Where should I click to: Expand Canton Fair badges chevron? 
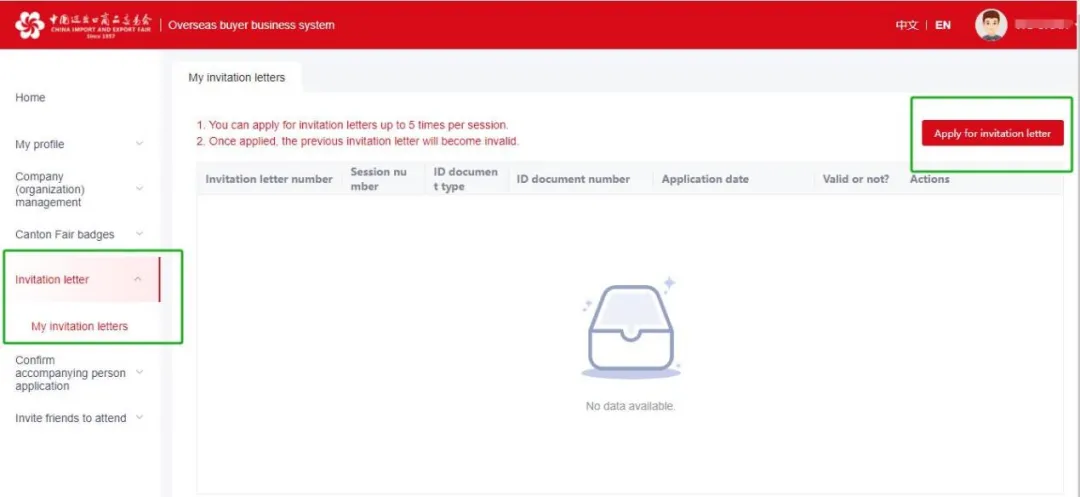[x=139, y=234]
